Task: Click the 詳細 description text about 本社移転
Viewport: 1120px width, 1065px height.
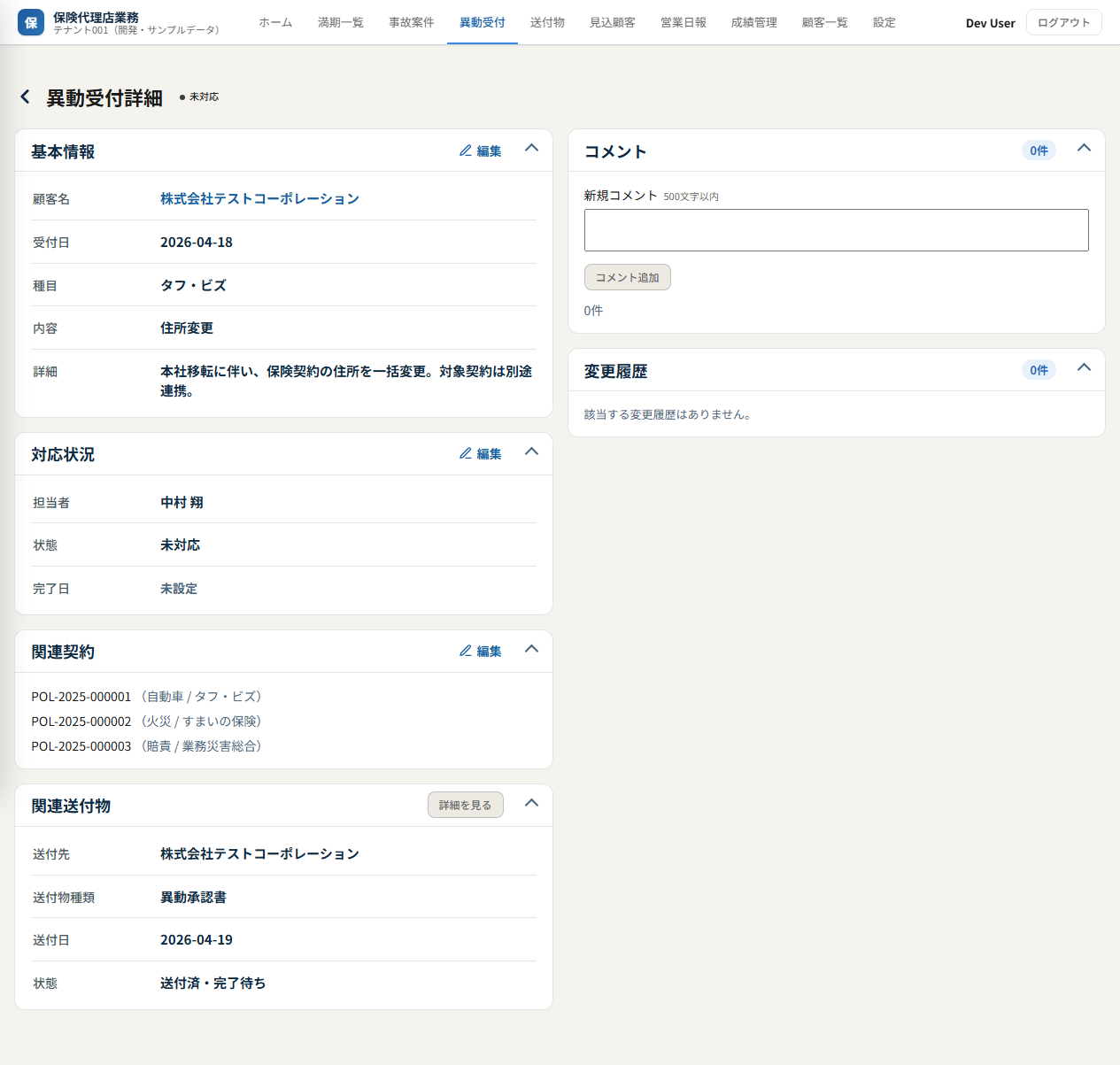Action: tap(346, 381)
